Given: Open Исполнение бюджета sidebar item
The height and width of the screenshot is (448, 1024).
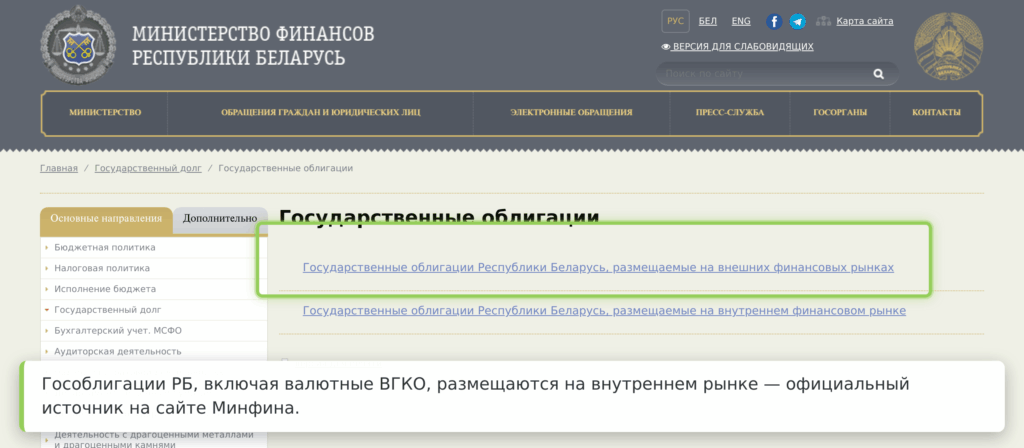Looking at the screenshot, I should pos(153,289).
